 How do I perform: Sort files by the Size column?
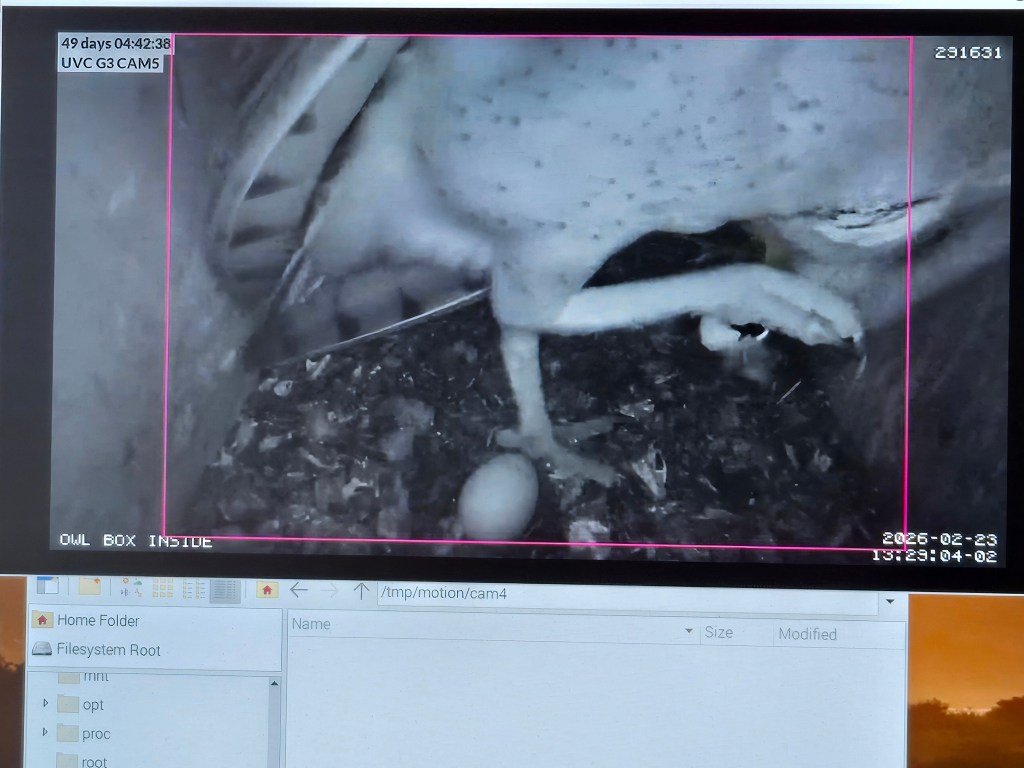coord(718,632)
